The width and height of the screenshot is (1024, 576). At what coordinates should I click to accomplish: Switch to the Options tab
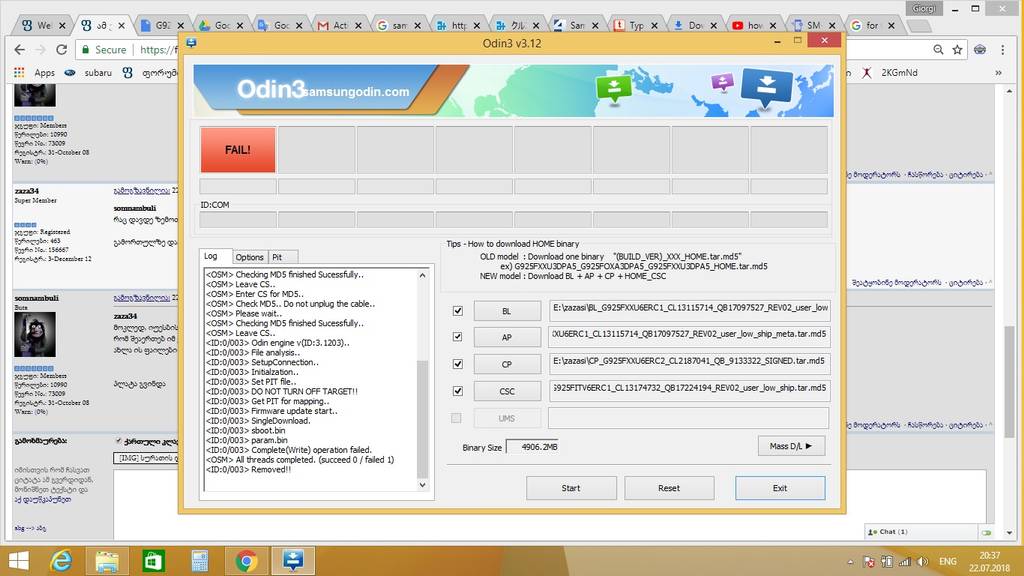(250, 257)
